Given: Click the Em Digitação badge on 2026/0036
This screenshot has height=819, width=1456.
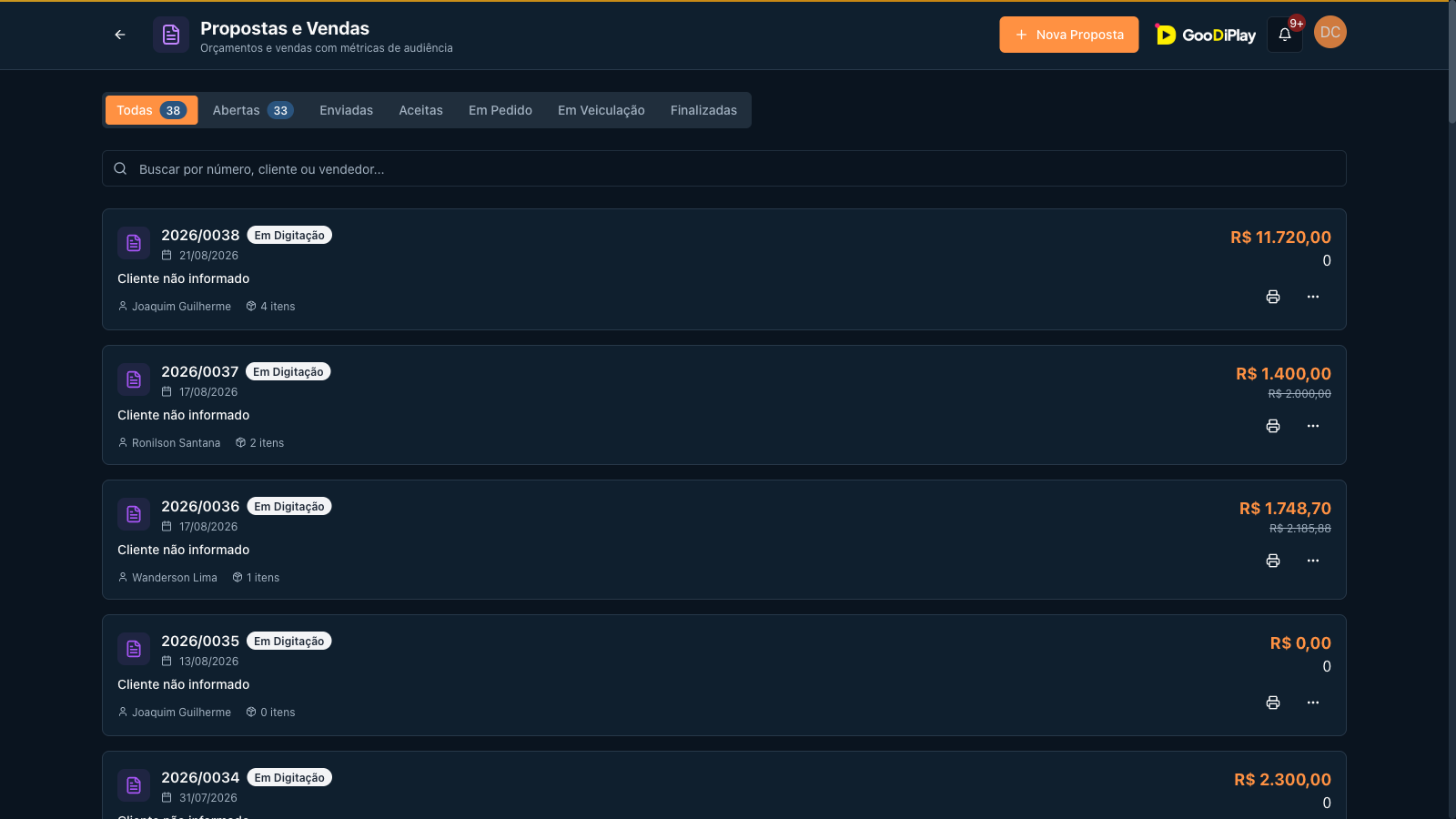Looking at the screenshot, I should tap(289, 506).
